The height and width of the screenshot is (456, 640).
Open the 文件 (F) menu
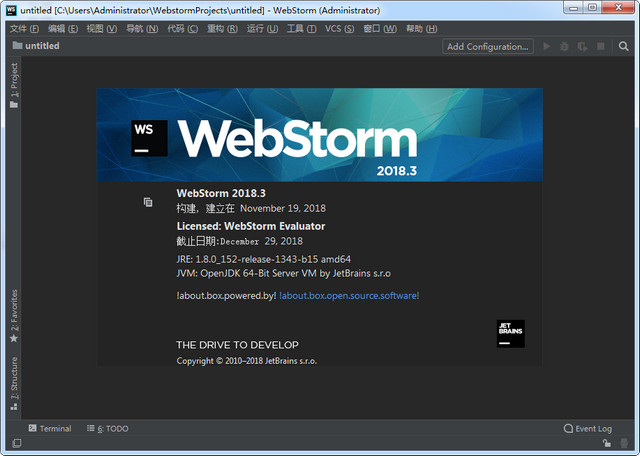pos(24,29)
